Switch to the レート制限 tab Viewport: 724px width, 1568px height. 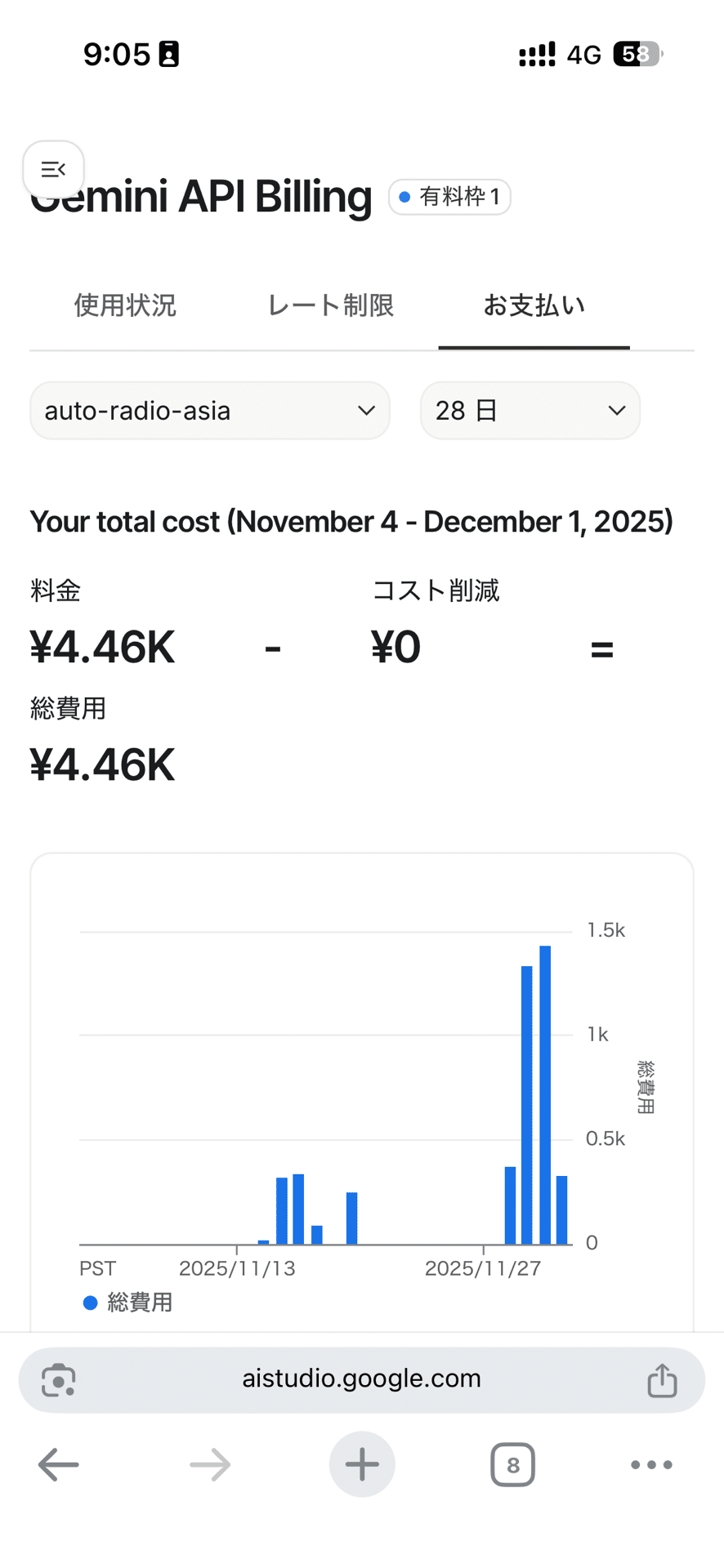331,305
